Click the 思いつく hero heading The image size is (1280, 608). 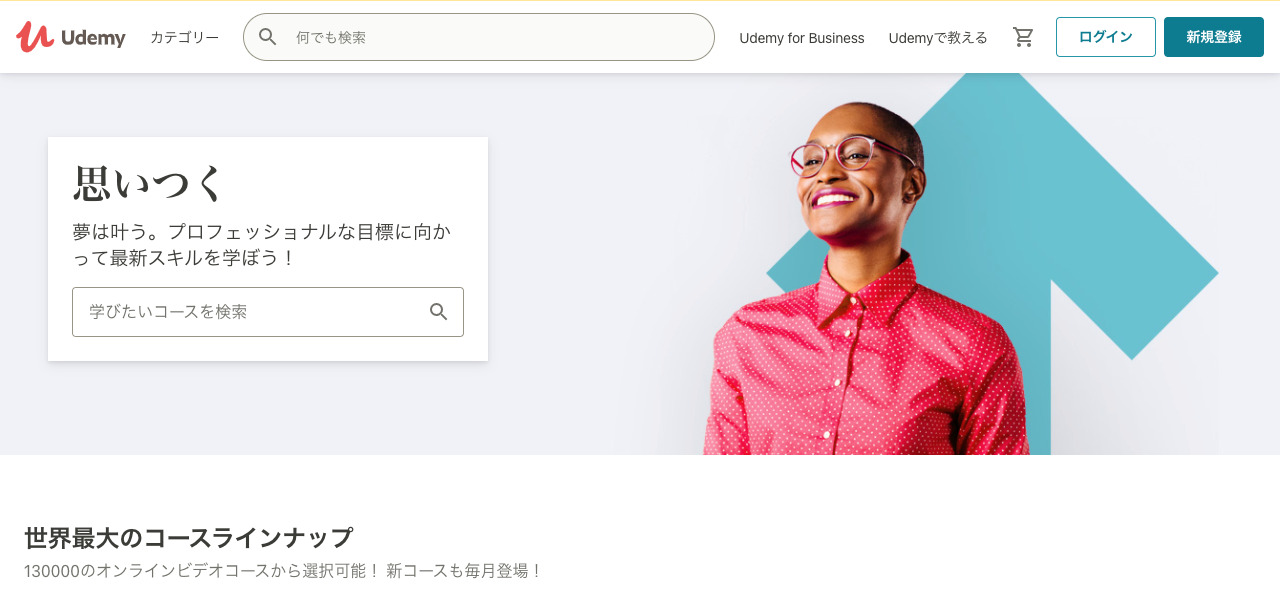(x=149, y=184)
